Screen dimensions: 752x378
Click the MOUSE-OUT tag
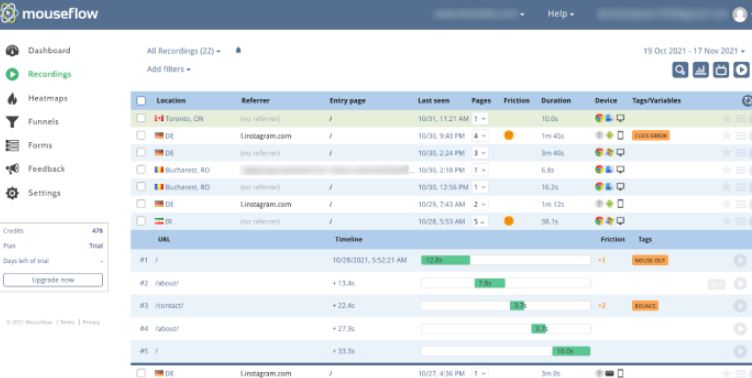(650, 260)
